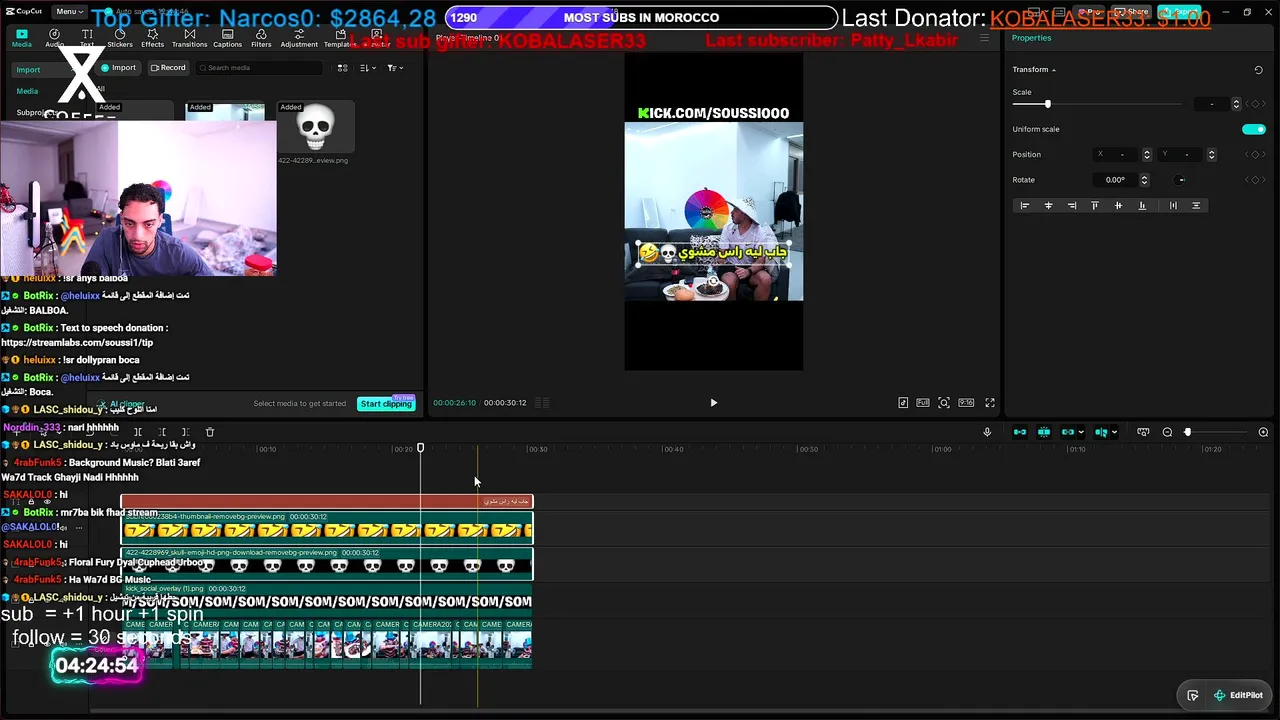Click the Scale slider handle
This screenshot has height=720, width=1280.
(x=1048, y=104)
